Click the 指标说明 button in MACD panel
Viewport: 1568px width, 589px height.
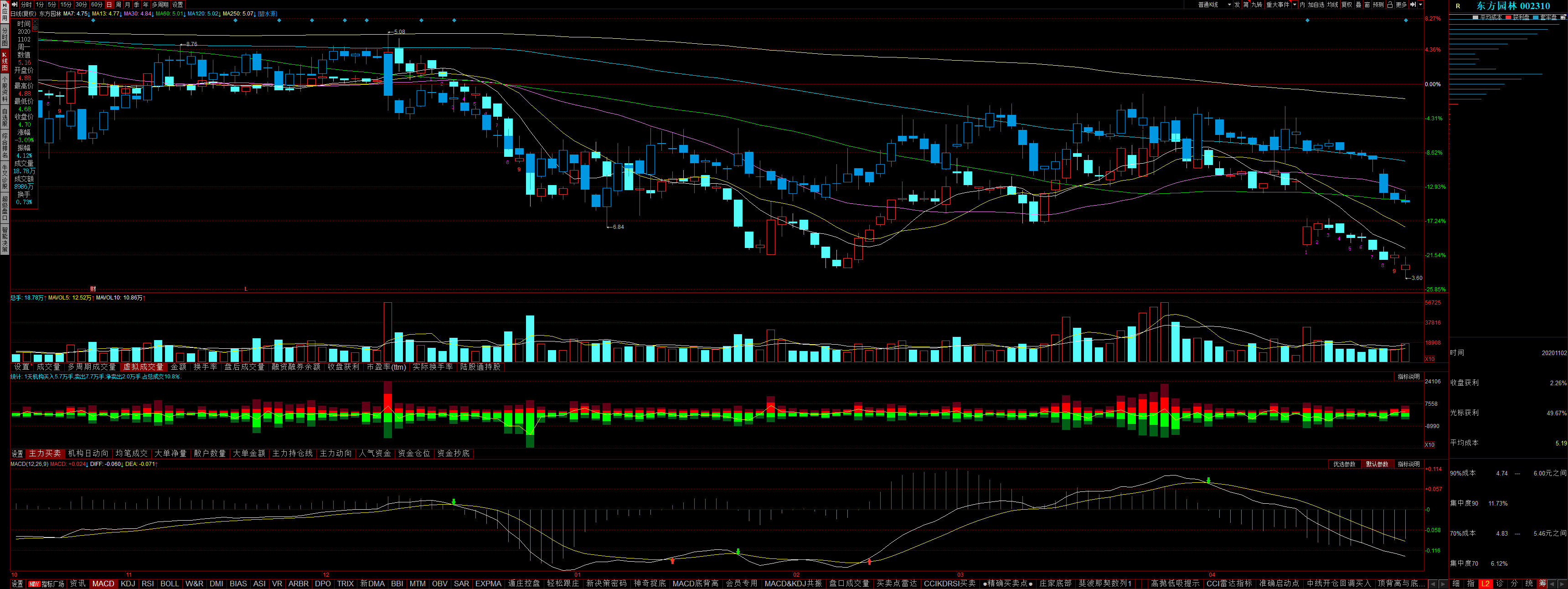click(1408, 464)
